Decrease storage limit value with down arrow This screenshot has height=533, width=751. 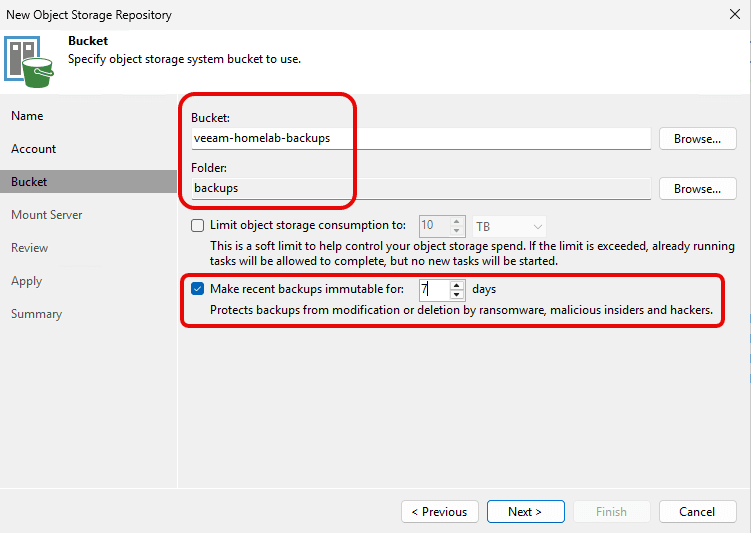(x=457, y=231)
